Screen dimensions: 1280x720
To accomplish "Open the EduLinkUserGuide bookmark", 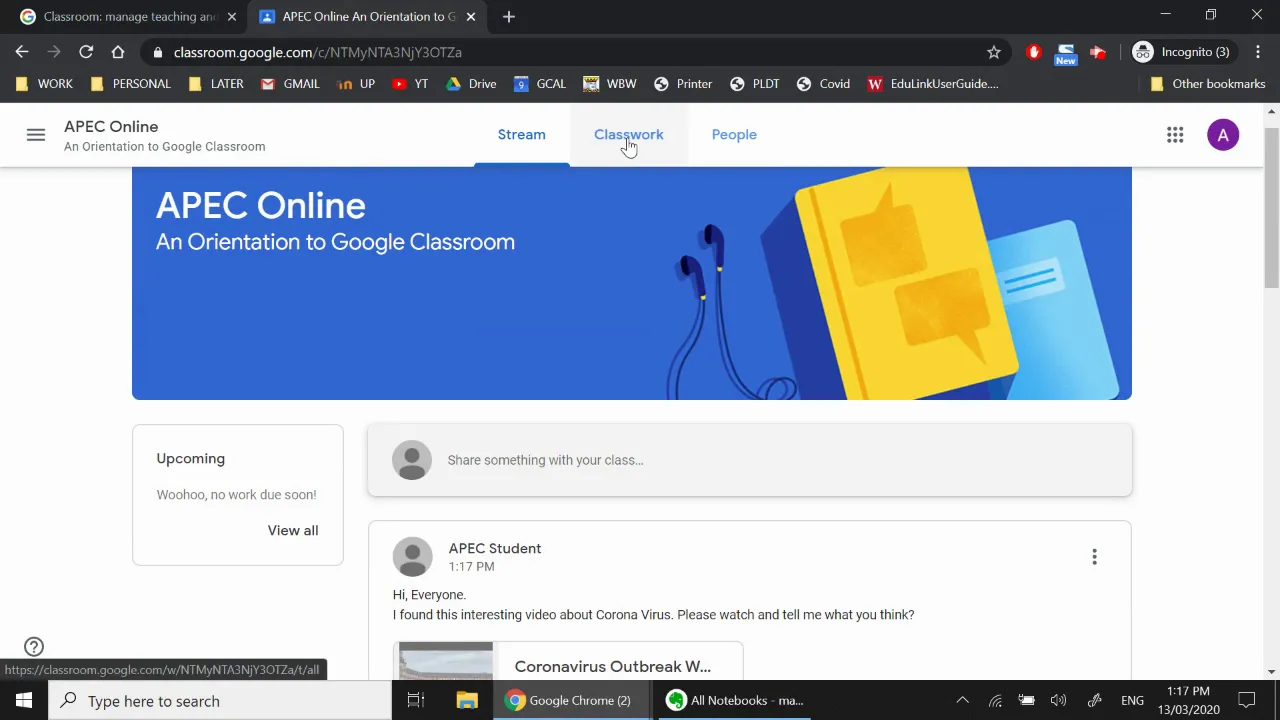I will pyautogui.click(x=933, y=84).
